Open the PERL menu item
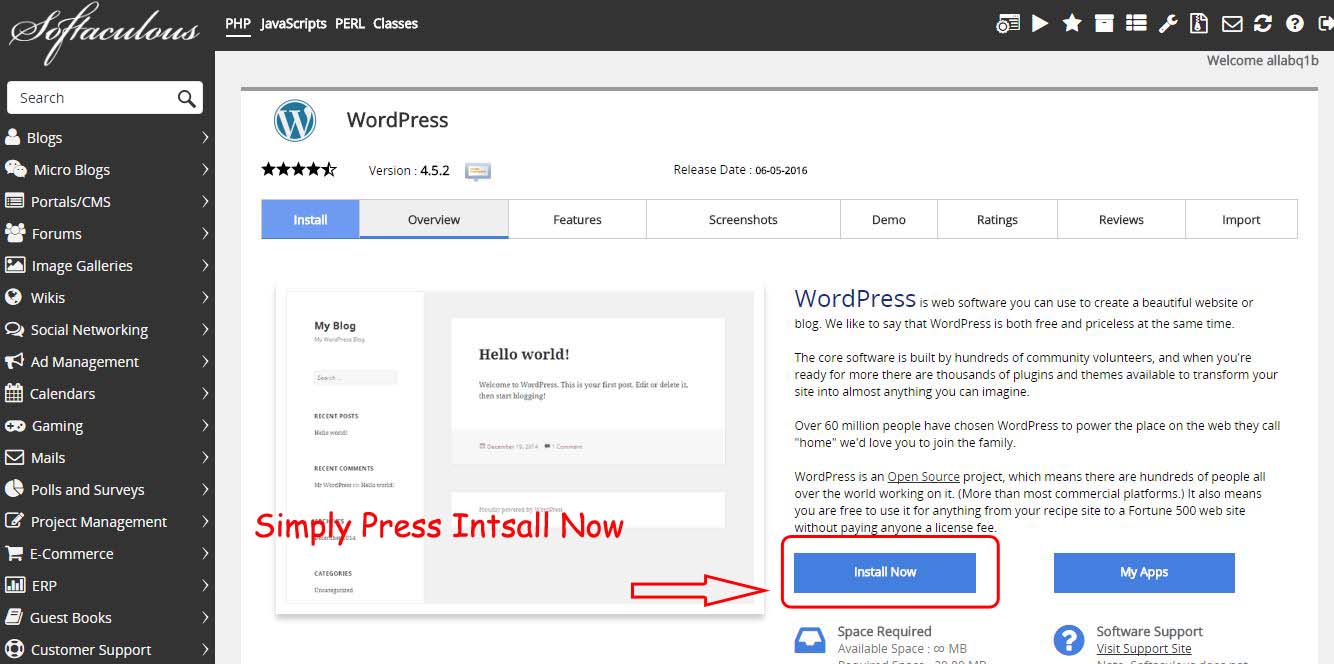This screenshot has height=664, width=1334. [x=350, y=23]
